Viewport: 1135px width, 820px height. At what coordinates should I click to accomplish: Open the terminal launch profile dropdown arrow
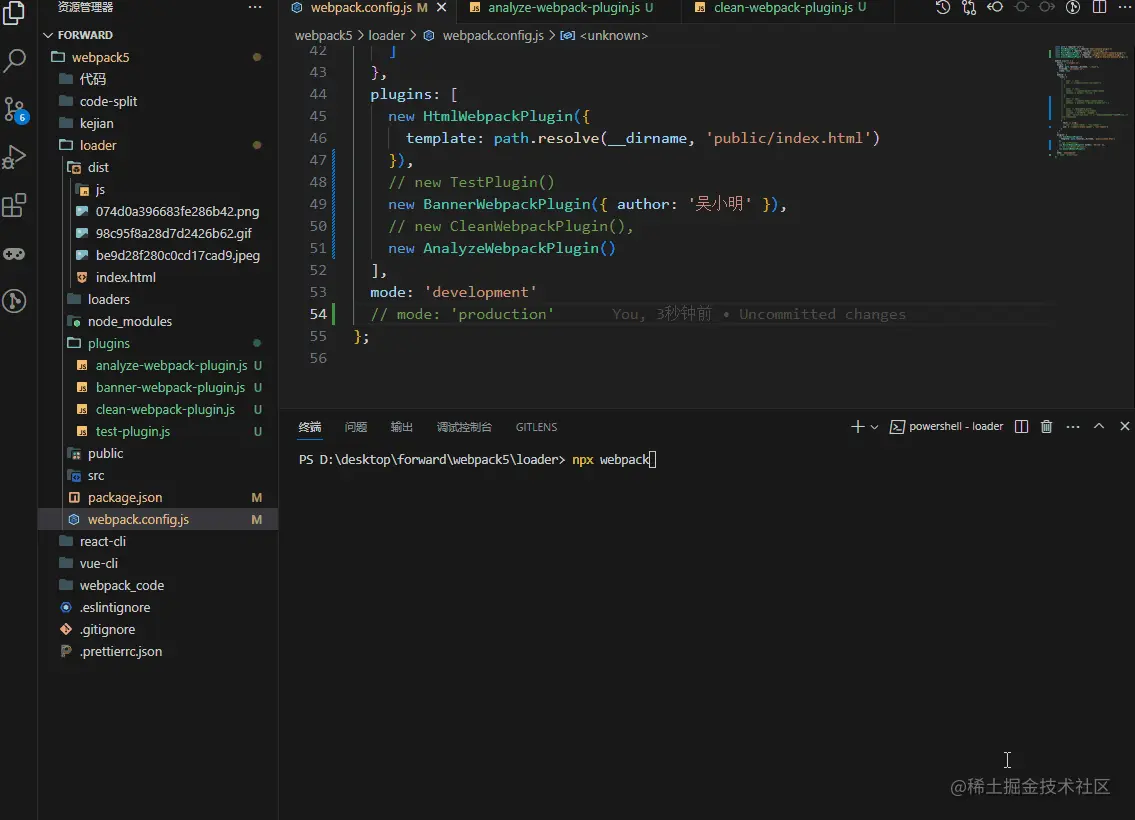874,427
